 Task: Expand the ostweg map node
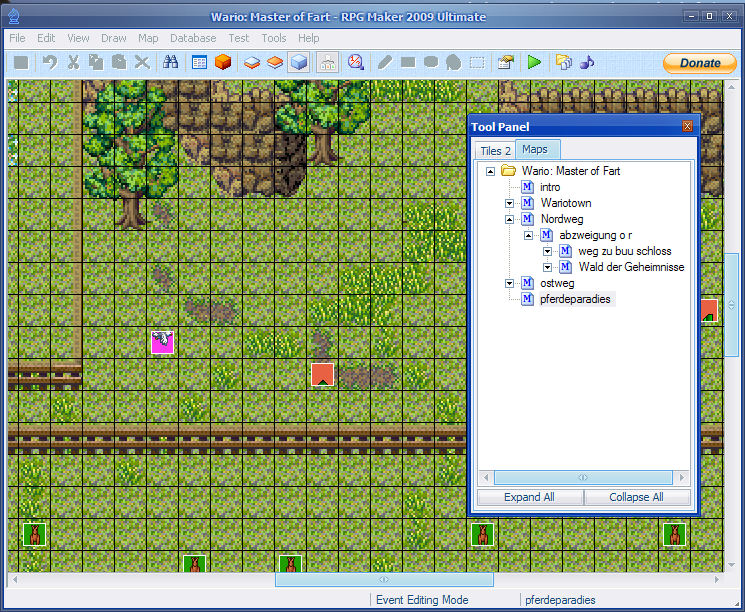pos(510,283)
